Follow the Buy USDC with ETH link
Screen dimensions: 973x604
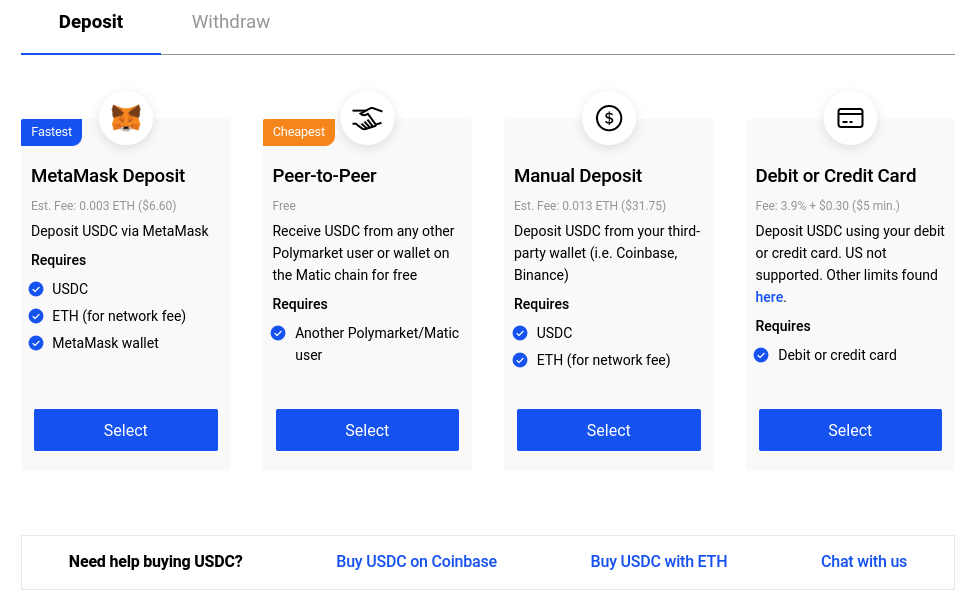[659, 562]
